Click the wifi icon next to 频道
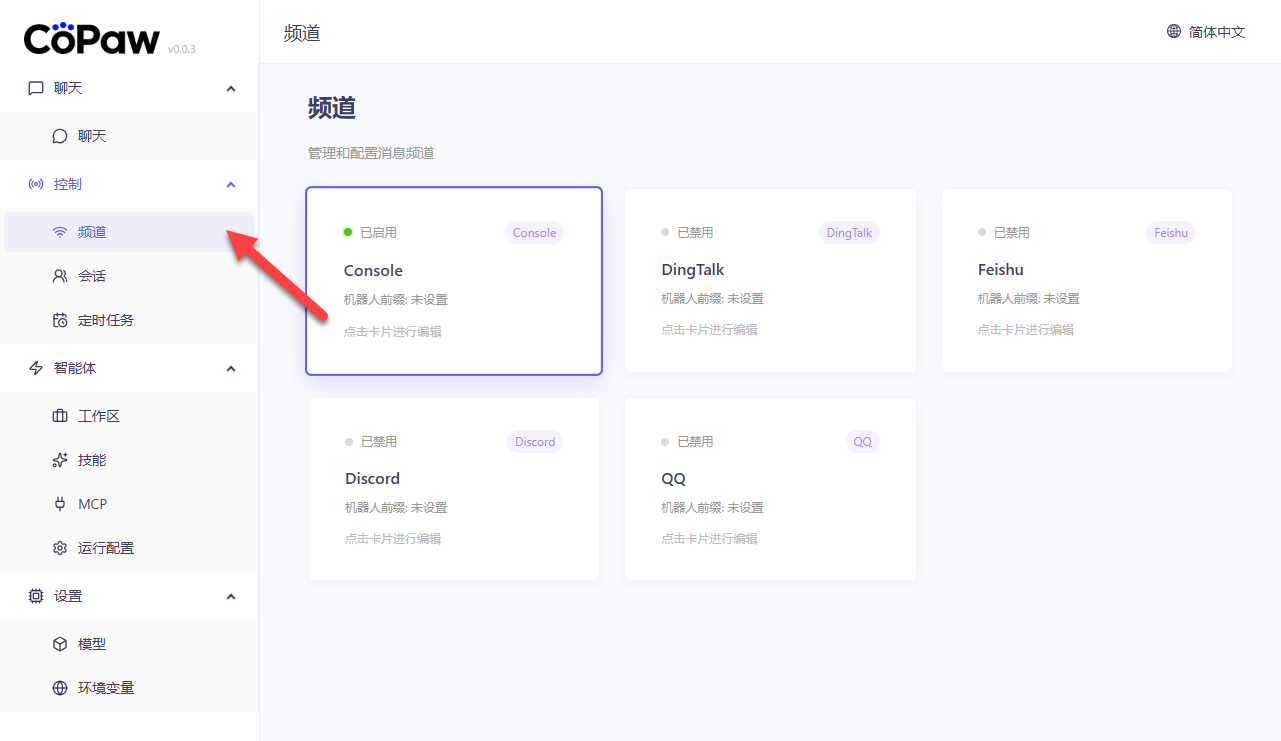 coord(60,232)
